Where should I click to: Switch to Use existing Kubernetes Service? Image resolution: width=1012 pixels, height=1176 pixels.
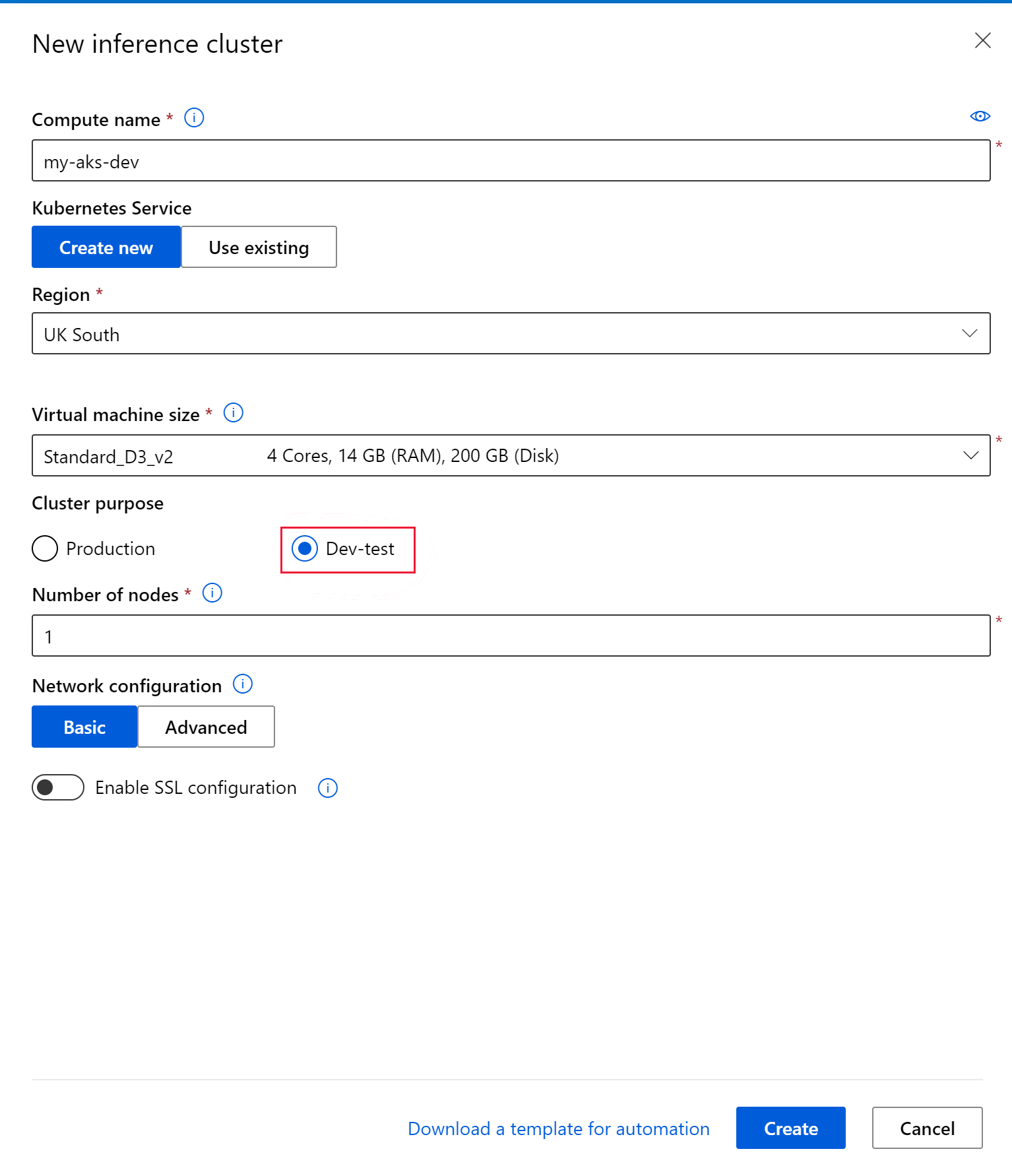[x=259, y=247]
